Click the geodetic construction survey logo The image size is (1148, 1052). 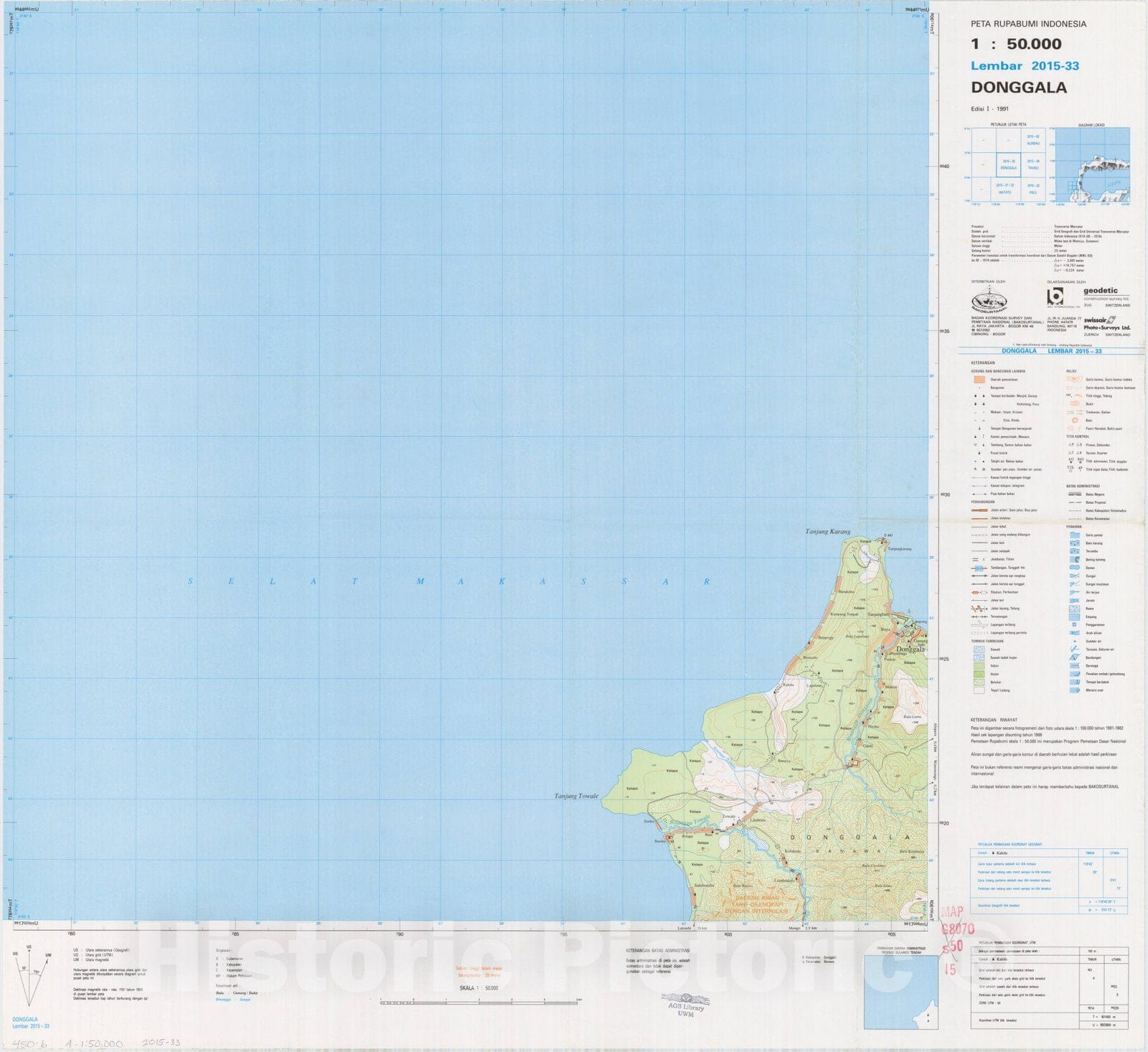(x=1106, y=295)
